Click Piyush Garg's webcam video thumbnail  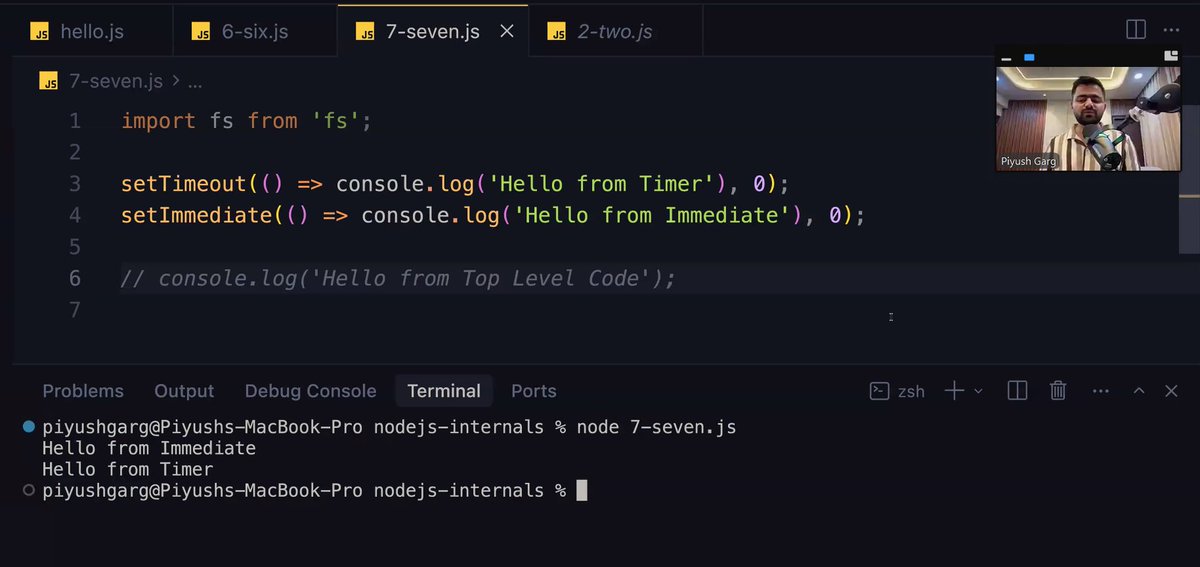[x=1088, y=119]
